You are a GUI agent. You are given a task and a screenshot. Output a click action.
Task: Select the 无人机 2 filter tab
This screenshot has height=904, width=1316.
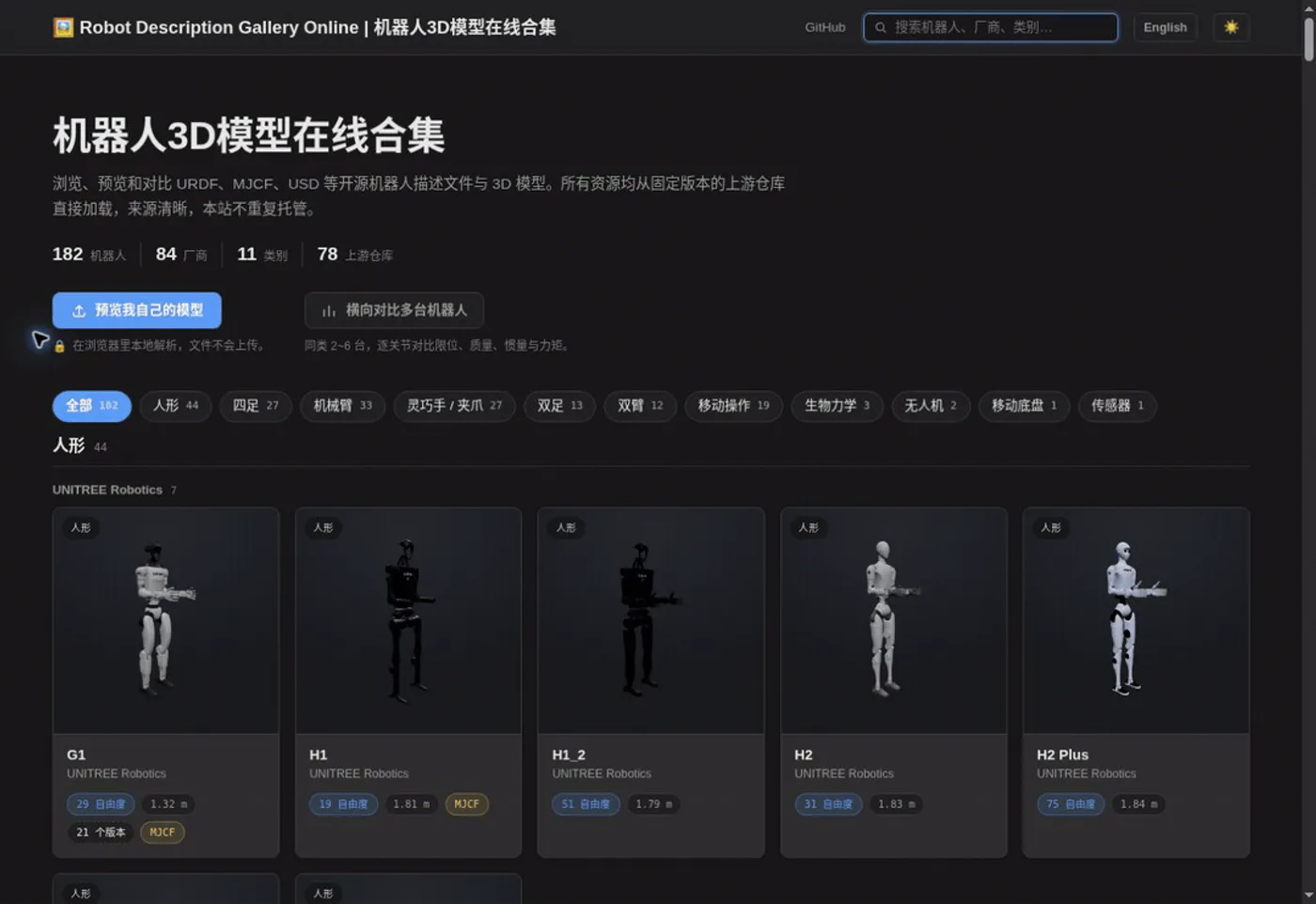pos(931,406)
